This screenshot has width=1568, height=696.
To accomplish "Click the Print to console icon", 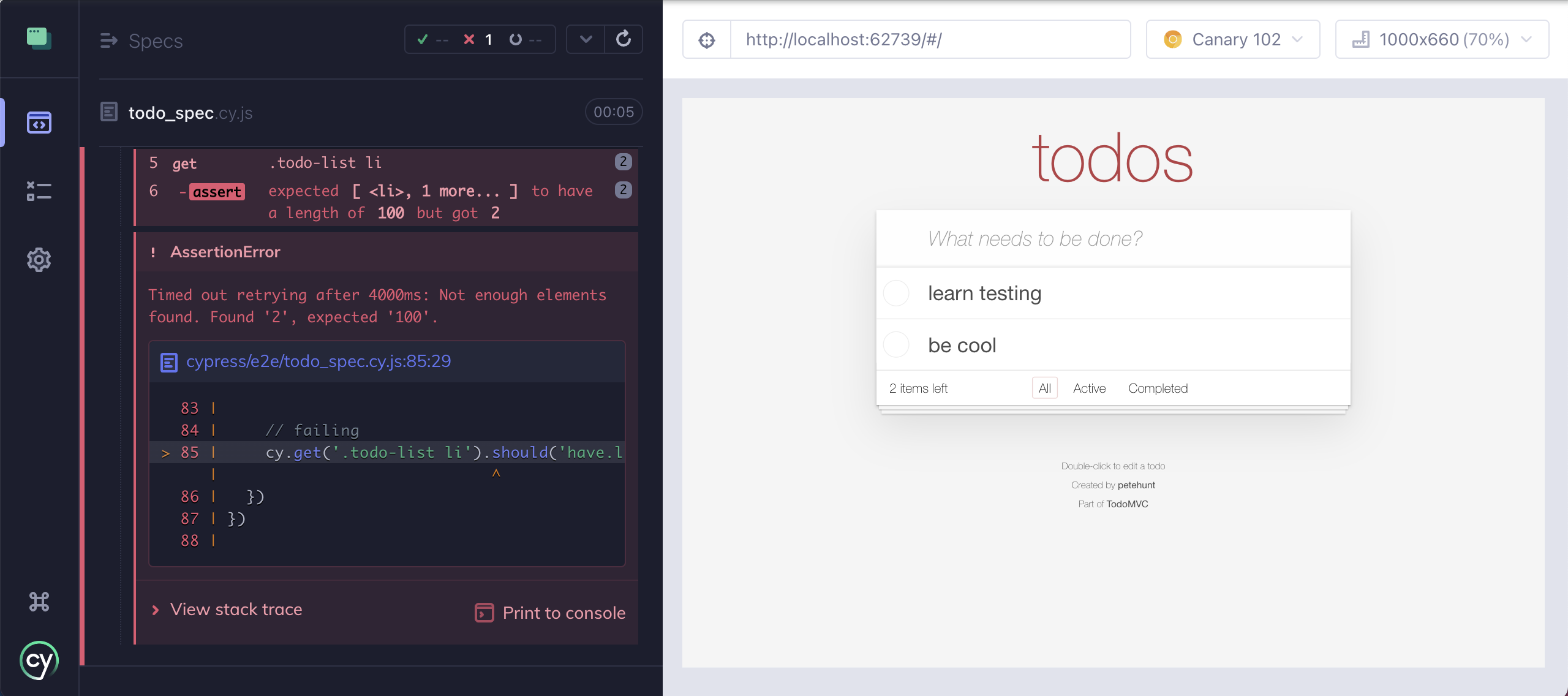I will click(483, 612).
